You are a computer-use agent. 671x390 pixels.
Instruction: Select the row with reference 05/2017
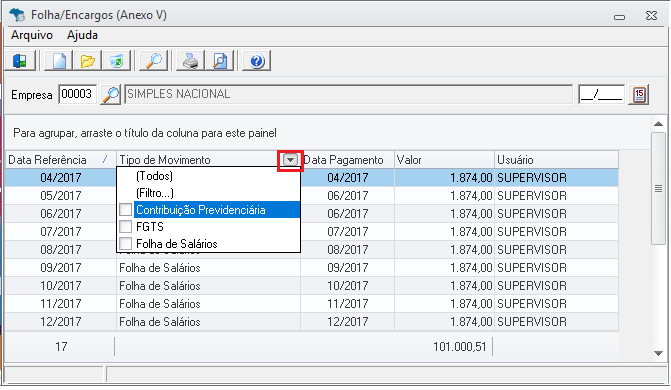312,196
